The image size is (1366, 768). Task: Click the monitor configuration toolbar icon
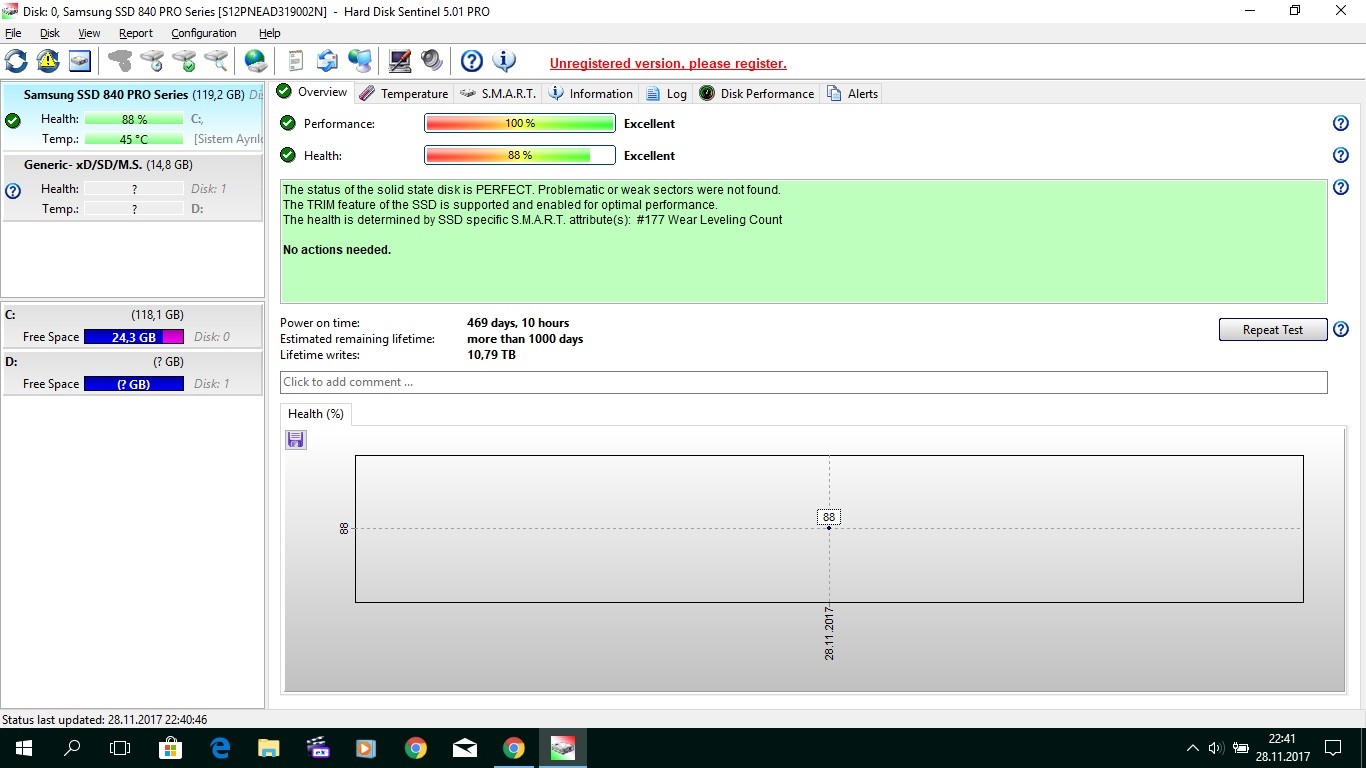tap(400, 61)
